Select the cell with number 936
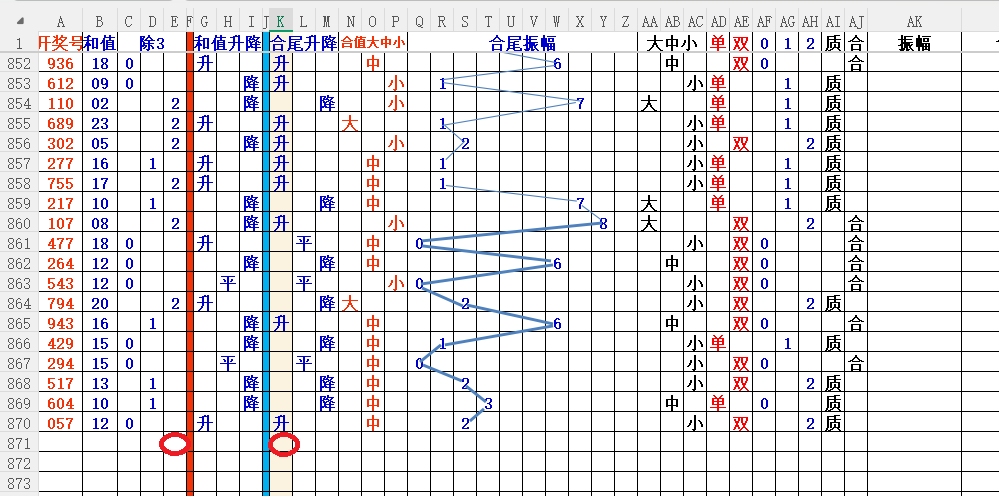Screen dimensions: 999x496 click(x=61, y=64)
